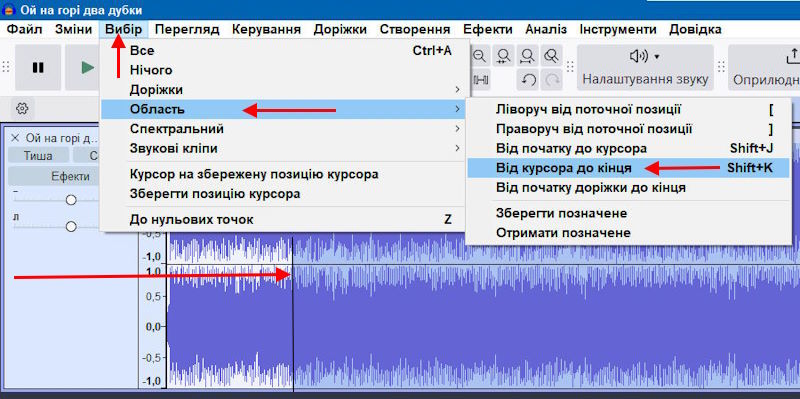Select Від початку до курсора

(x=629, y=148)
